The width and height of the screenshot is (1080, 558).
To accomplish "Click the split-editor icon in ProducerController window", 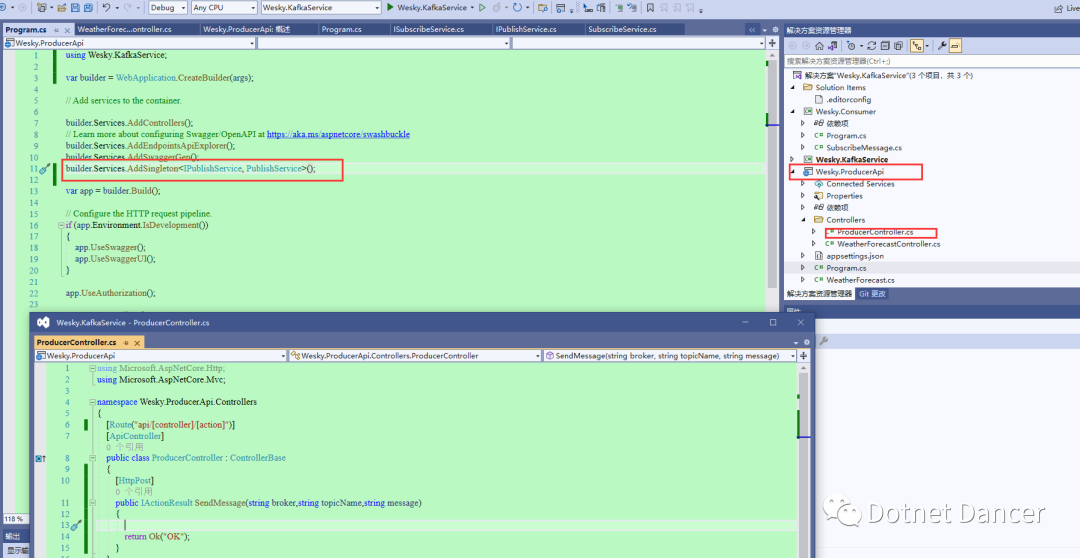I will pyautogui.click(x=803, y=355).
